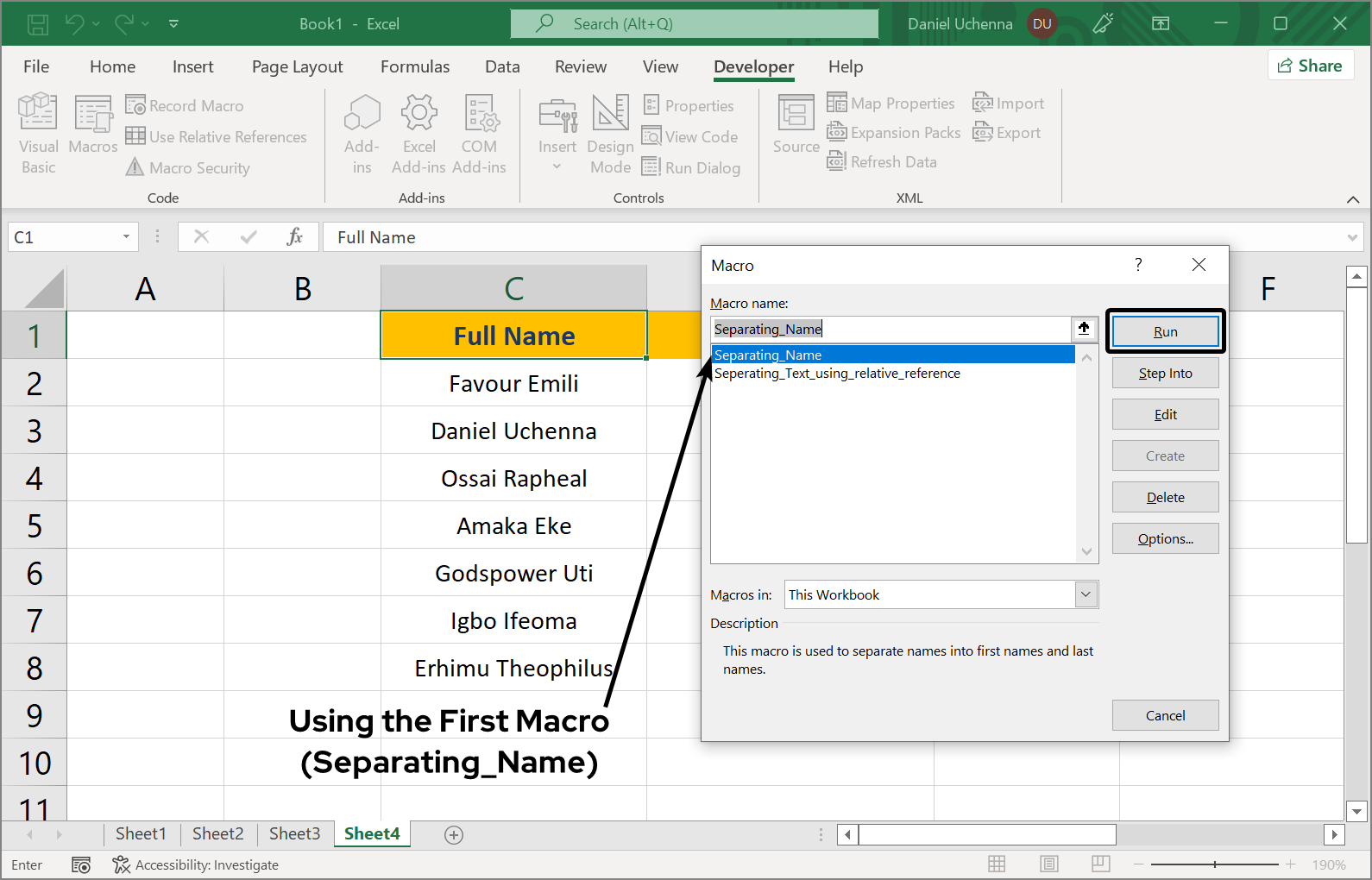Click View Code in Controls group
This screenshot has width=1372, height=880.
[690, 136]
